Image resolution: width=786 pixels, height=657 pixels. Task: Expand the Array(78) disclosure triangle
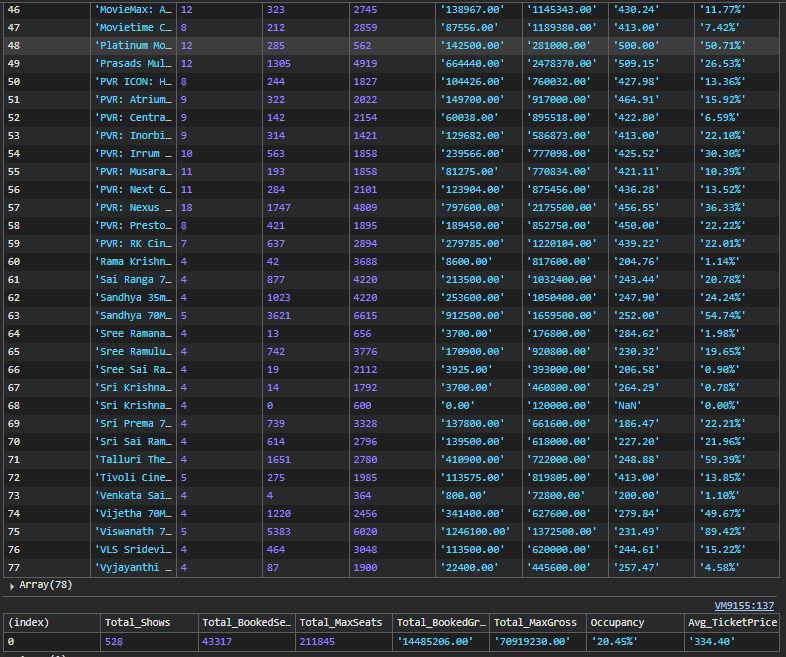coord(12,586)
